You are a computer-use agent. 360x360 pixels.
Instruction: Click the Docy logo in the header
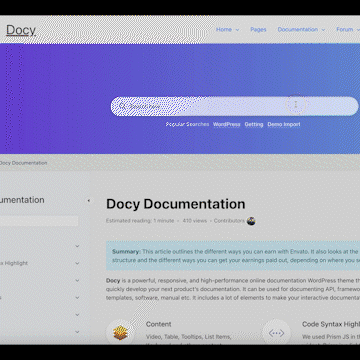coord(21,30)
